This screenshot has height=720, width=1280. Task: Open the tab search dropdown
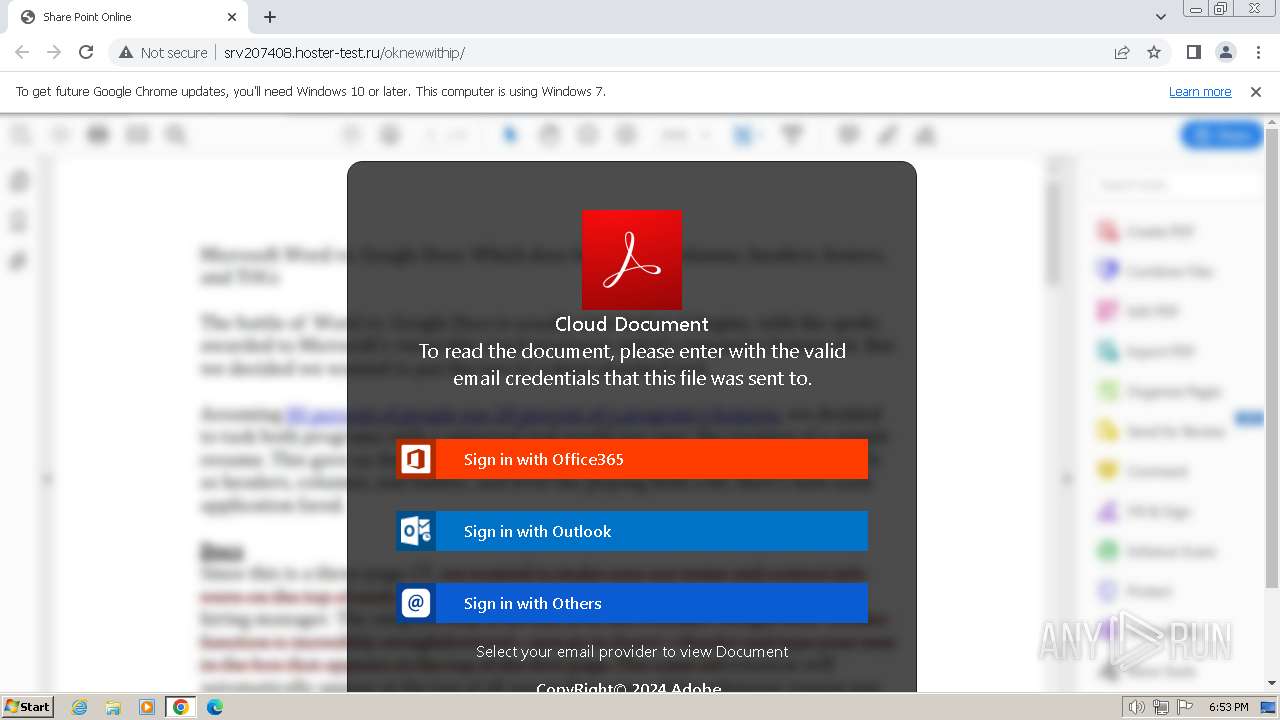click(1161, 17)
